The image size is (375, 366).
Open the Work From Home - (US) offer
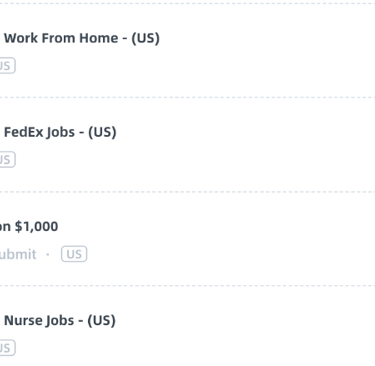82,38
